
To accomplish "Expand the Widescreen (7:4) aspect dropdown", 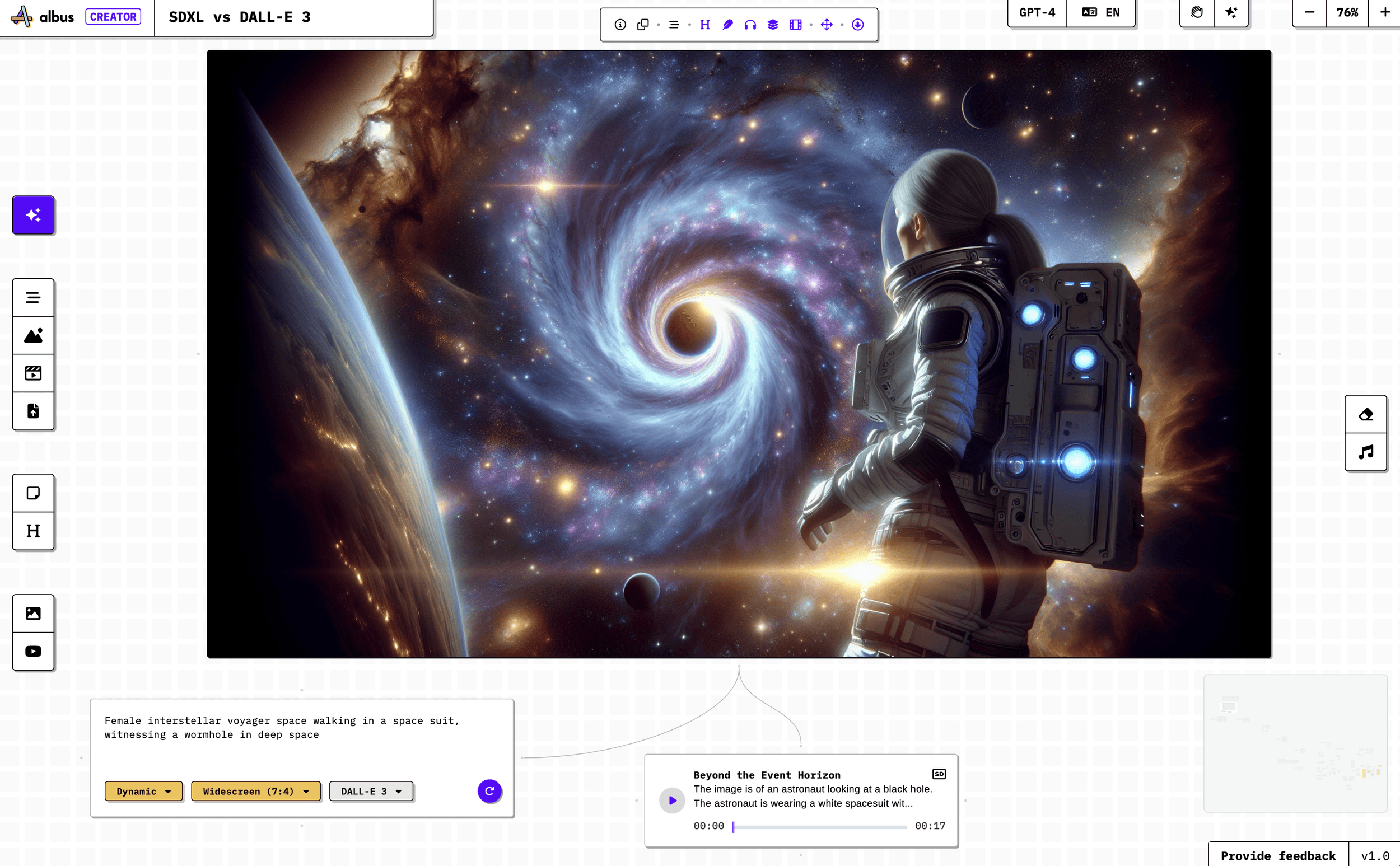I will coord(255,791).
